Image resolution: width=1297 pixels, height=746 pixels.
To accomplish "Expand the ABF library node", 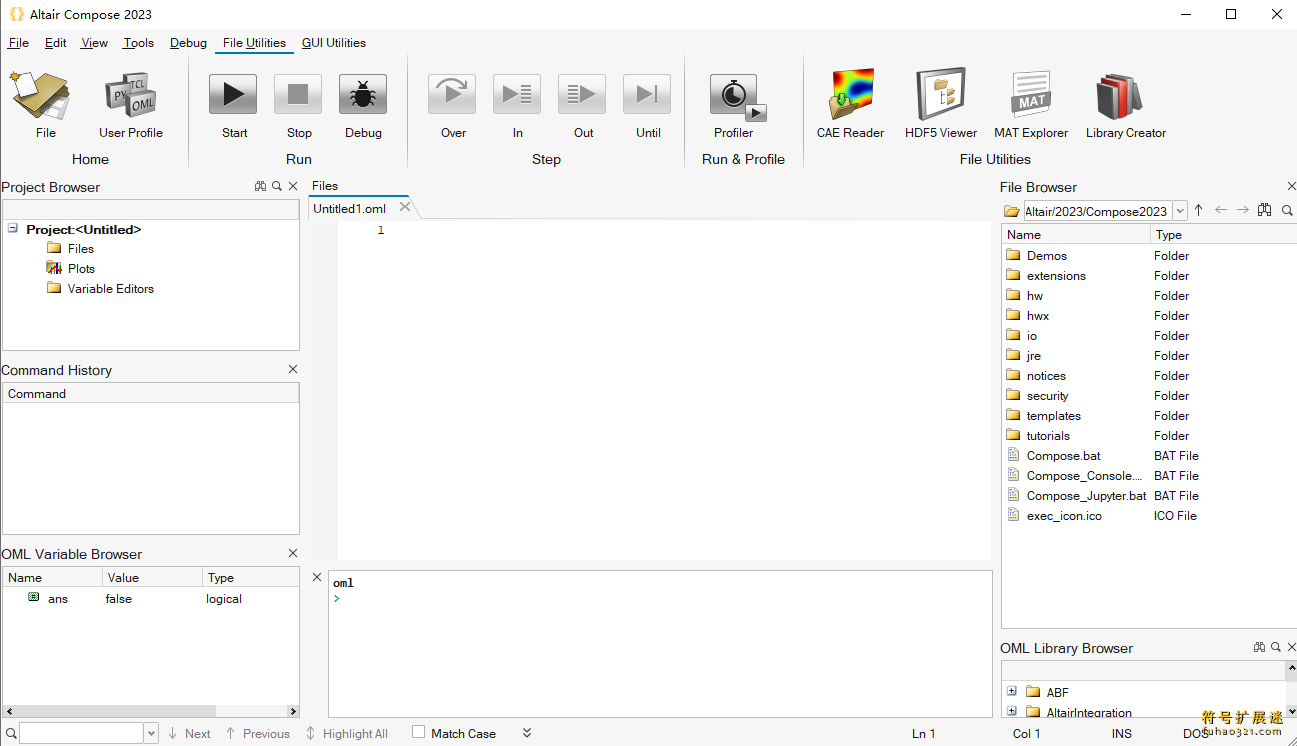I will 1012,691.
